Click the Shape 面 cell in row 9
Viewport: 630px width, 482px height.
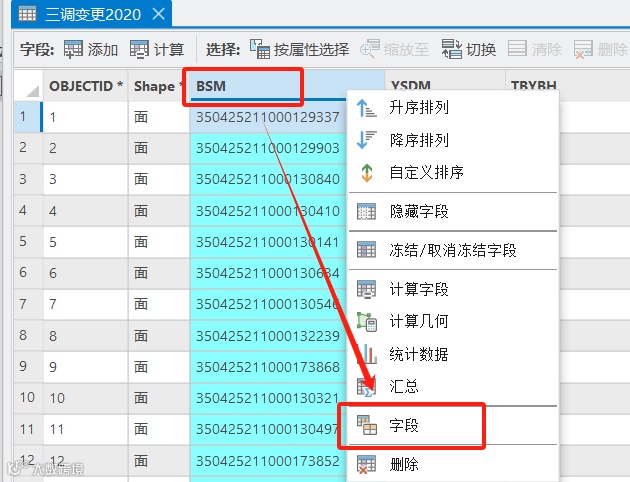158,367
